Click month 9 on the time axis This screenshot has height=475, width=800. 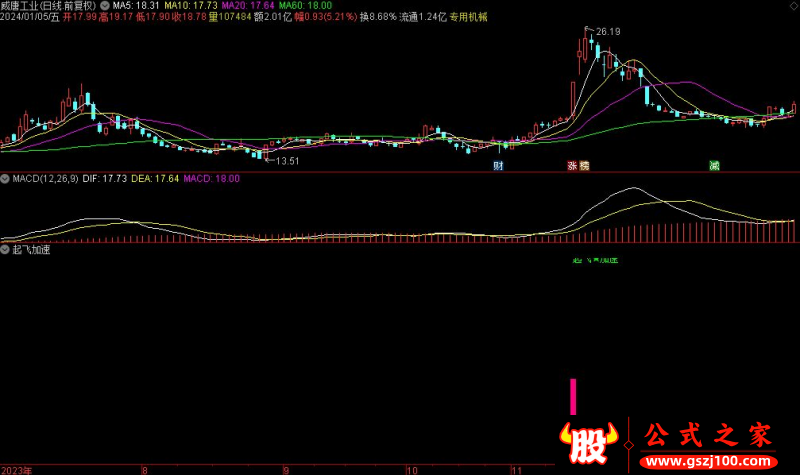click(286, 470)
